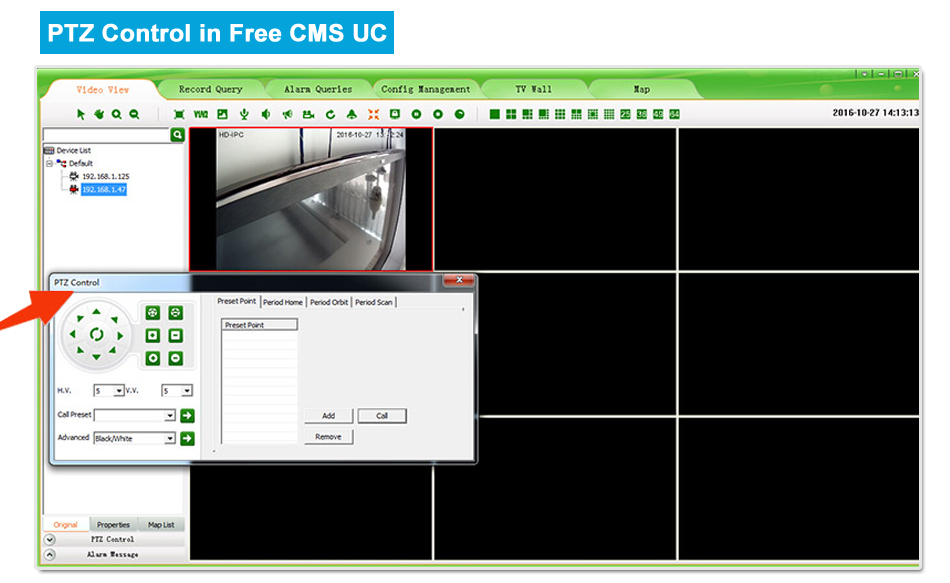Click the Remove preset button
Viewport: 950px width, 583px height.
[328, 437]
